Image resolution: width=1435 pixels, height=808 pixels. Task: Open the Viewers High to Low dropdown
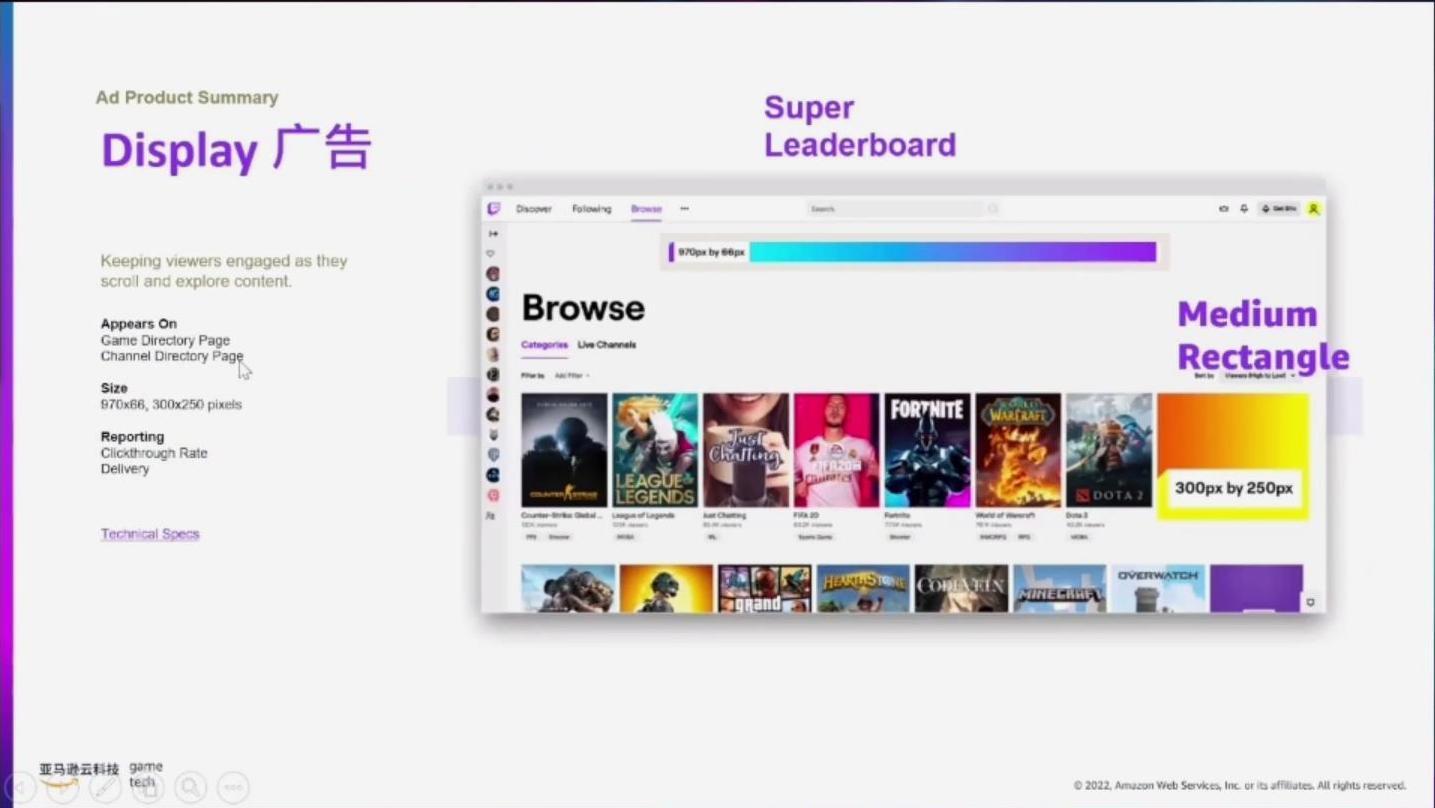point(1260,375)
